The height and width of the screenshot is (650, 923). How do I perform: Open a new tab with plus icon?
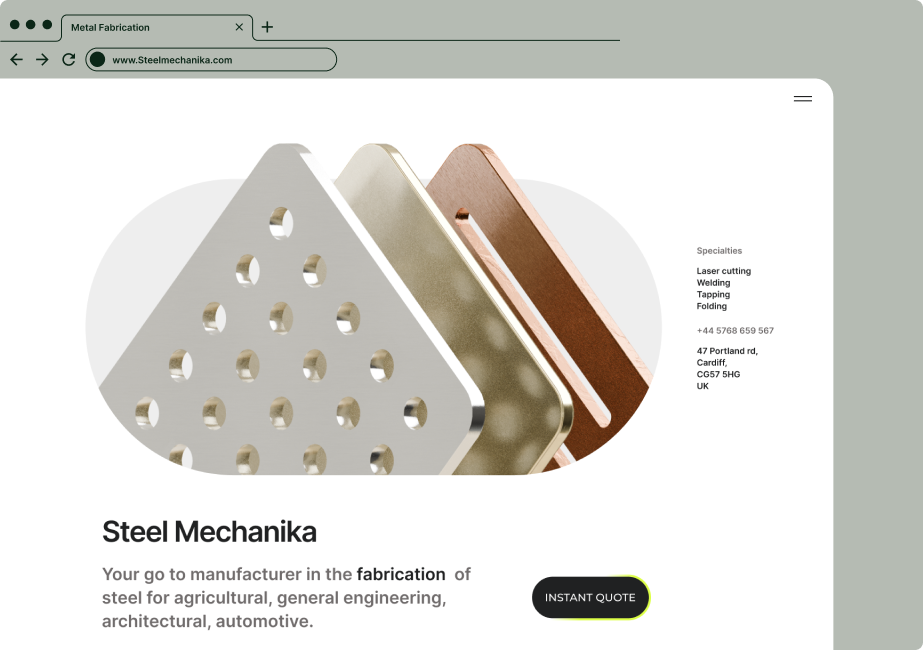(267, 27)
